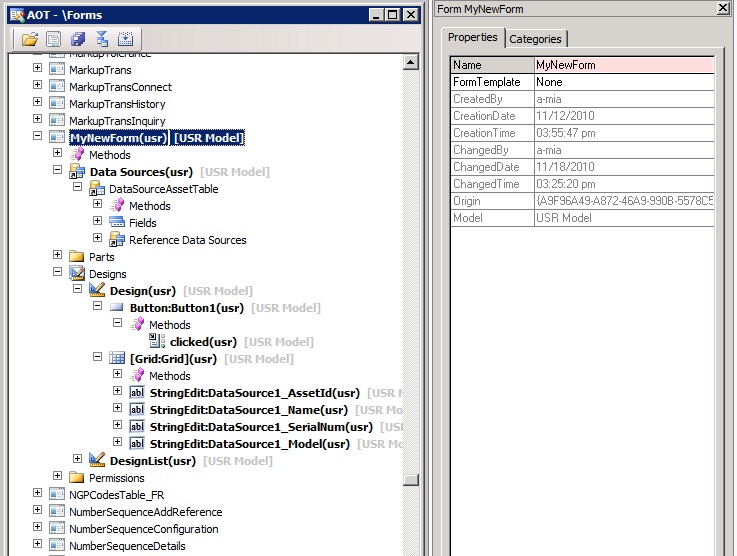Viewport: 737px width, 556px height.
Task: Expand the MarkupTrans form node
Action: (x=37, y=68)
